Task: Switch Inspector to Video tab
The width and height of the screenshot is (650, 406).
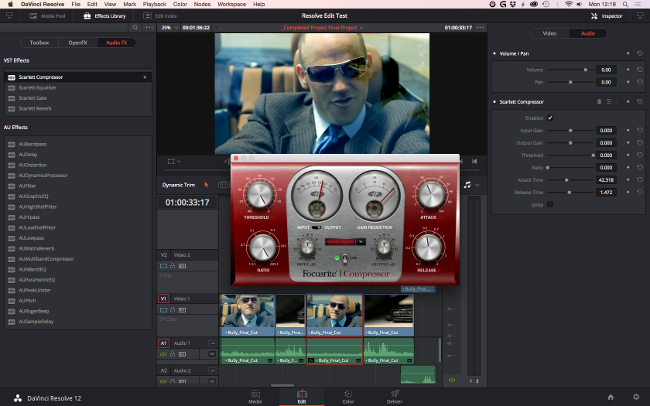Action: pos(549,34)
